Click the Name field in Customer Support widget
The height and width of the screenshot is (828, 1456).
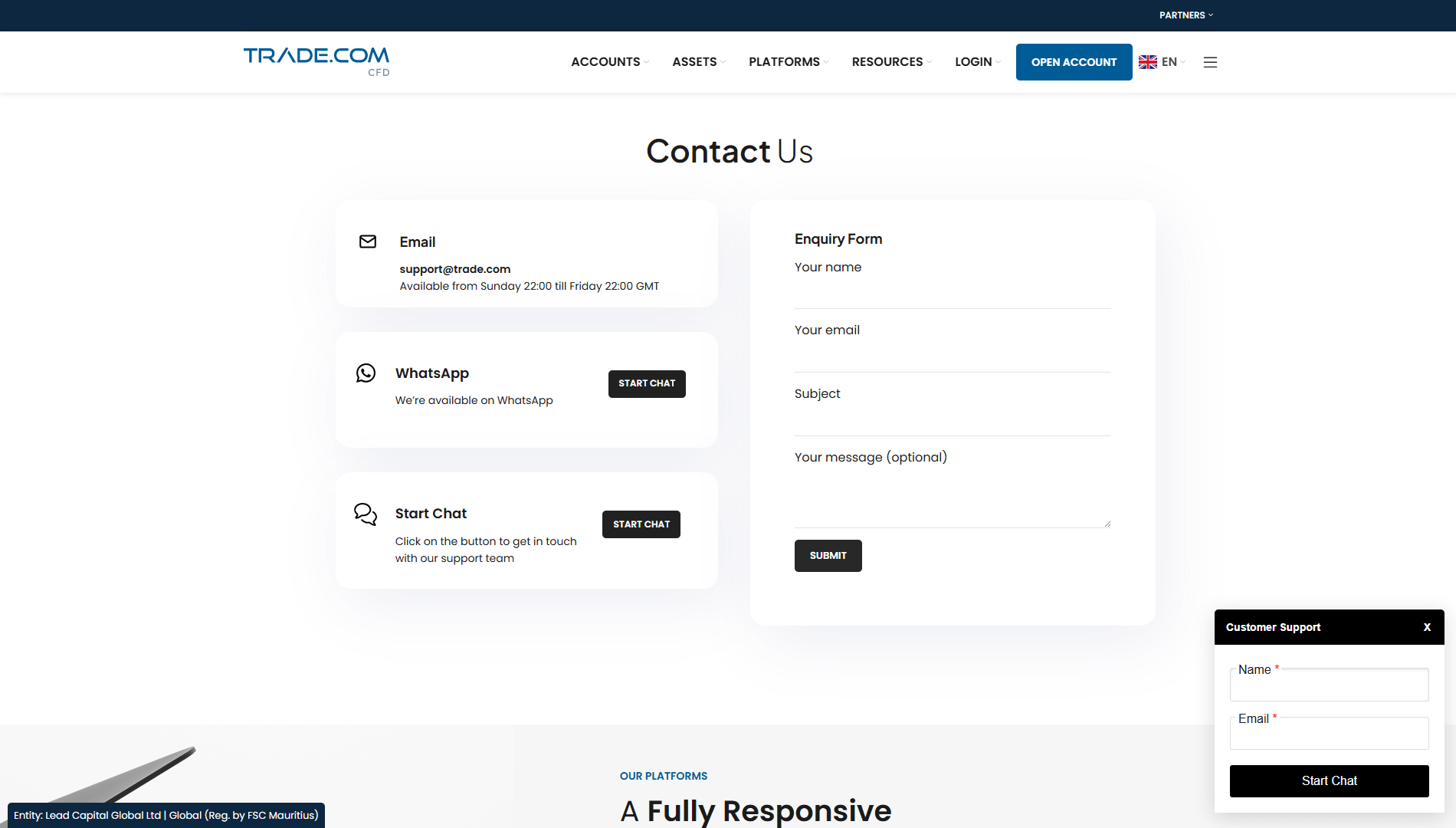coord(1329,685)
